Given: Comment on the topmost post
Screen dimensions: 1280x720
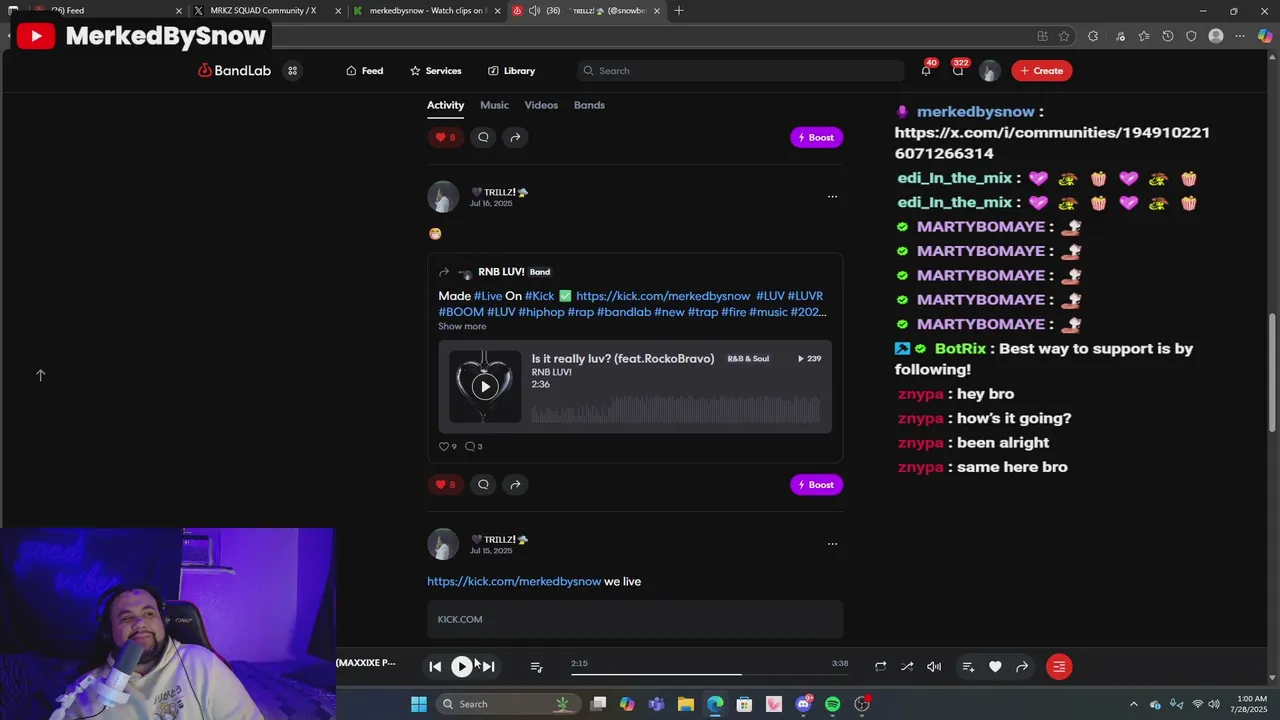Looking at the screenshot, I should pos(483,137).
